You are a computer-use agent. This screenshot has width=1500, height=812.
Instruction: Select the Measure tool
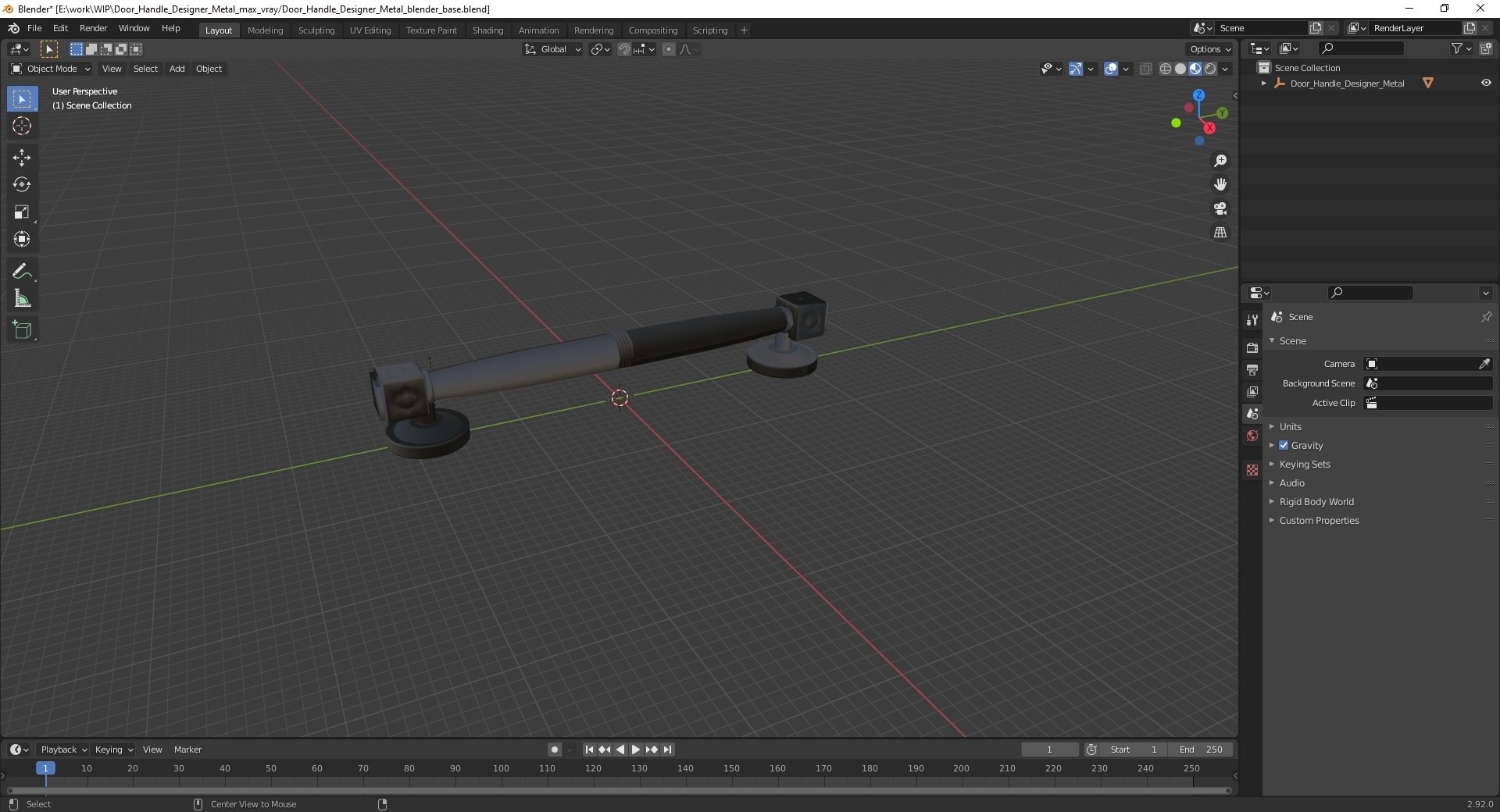pos(22,299)
